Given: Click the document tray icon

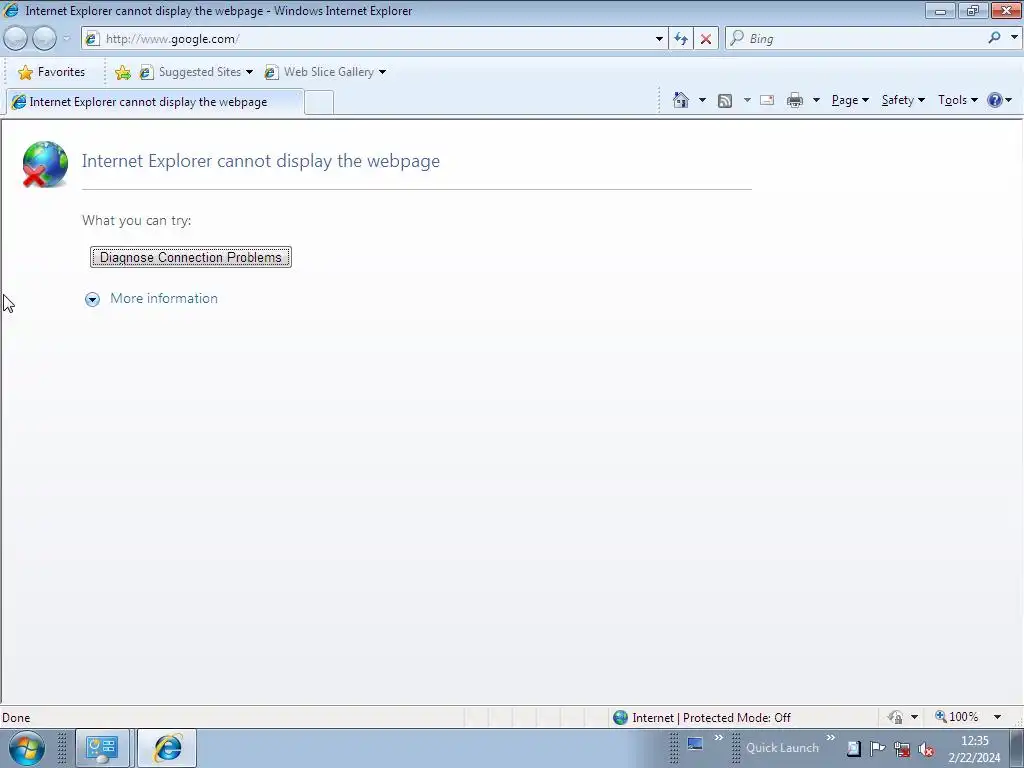Looking at the screenshot, I should click(x=854, y=748).
